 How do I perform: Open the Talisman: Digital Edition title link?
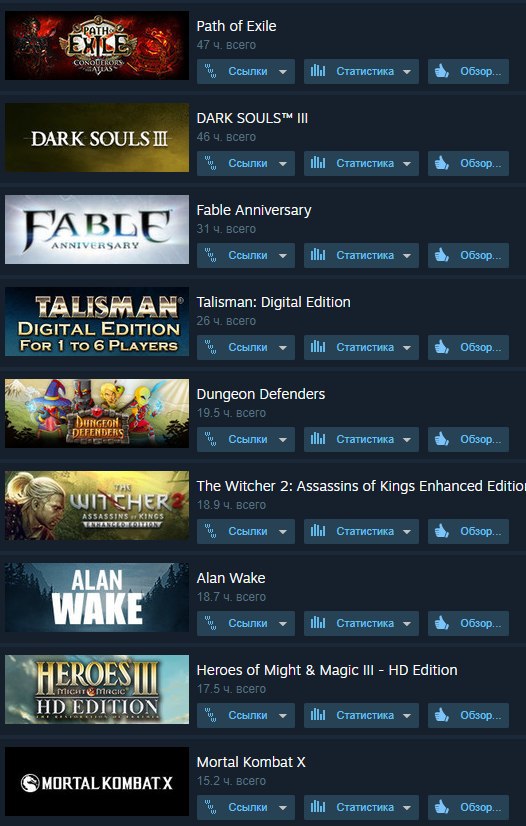(x=273, y=302)
